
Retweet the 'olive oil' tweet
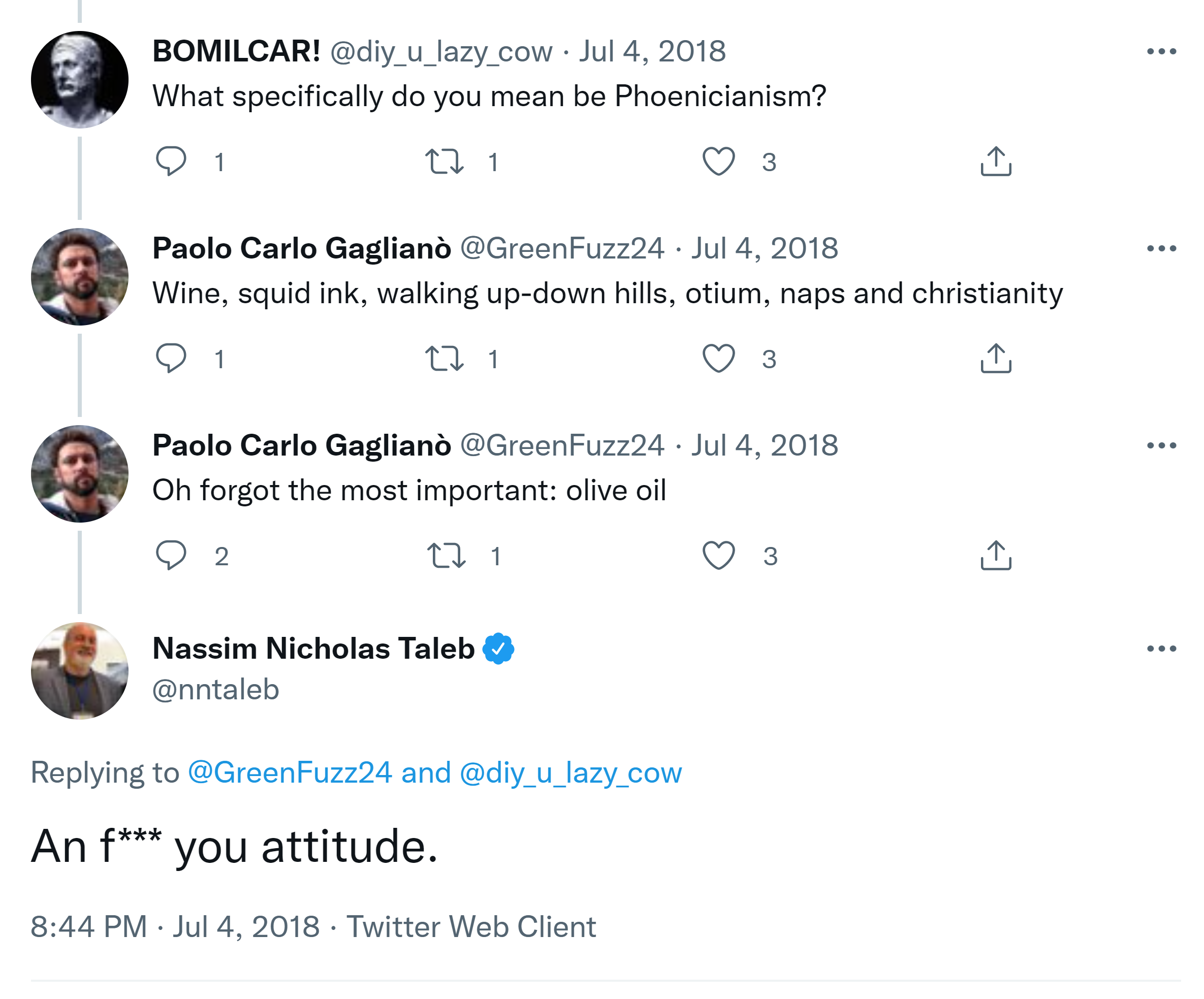[446, 556]
